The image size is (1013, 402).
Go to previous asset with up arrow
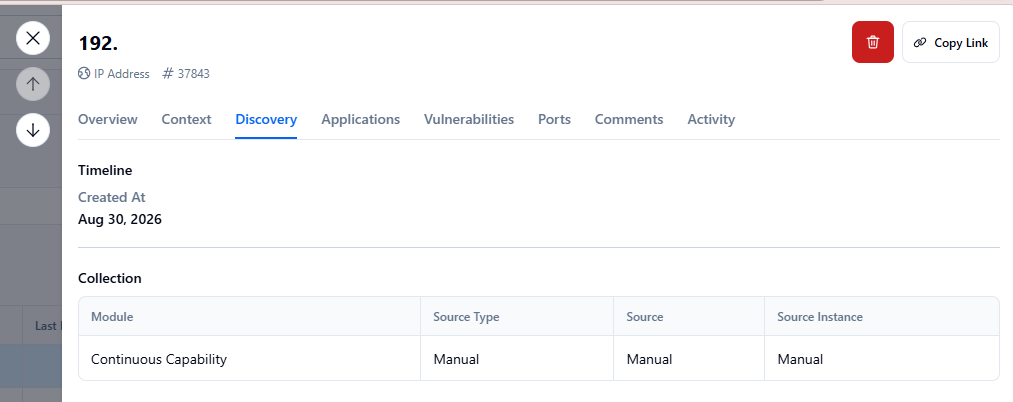33,84
